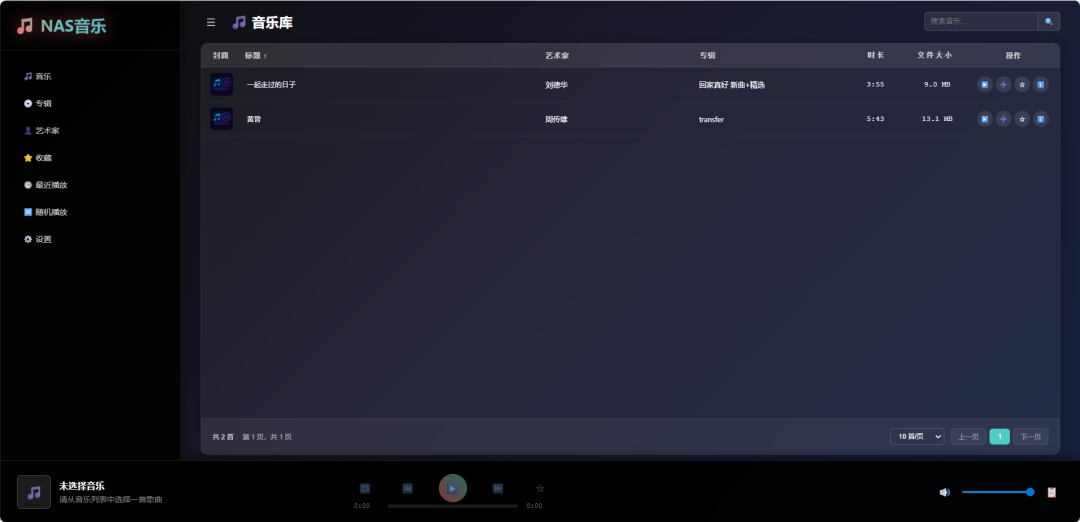
Task: Open the playlist clipboard icon in player
Action: click(x=1051, y=492)
